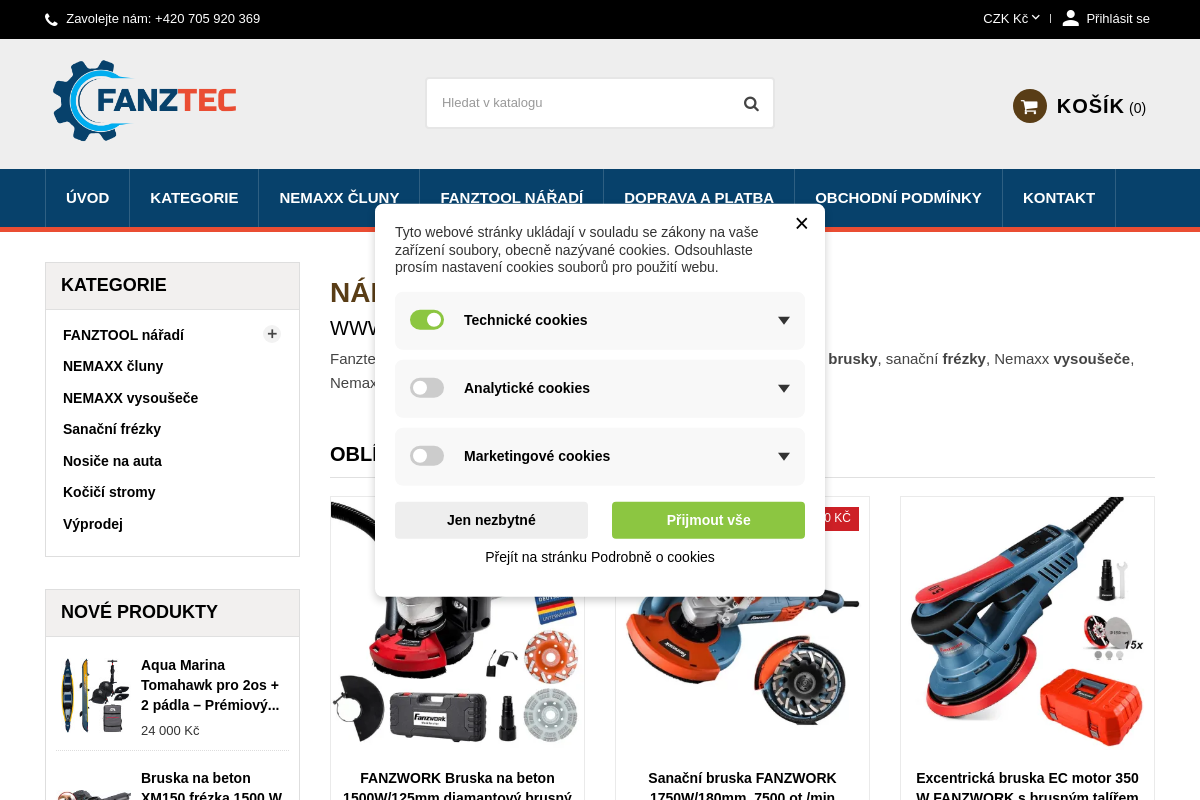
Task: Select the Sanační frézky category
Action: click(x=112, y=429)
